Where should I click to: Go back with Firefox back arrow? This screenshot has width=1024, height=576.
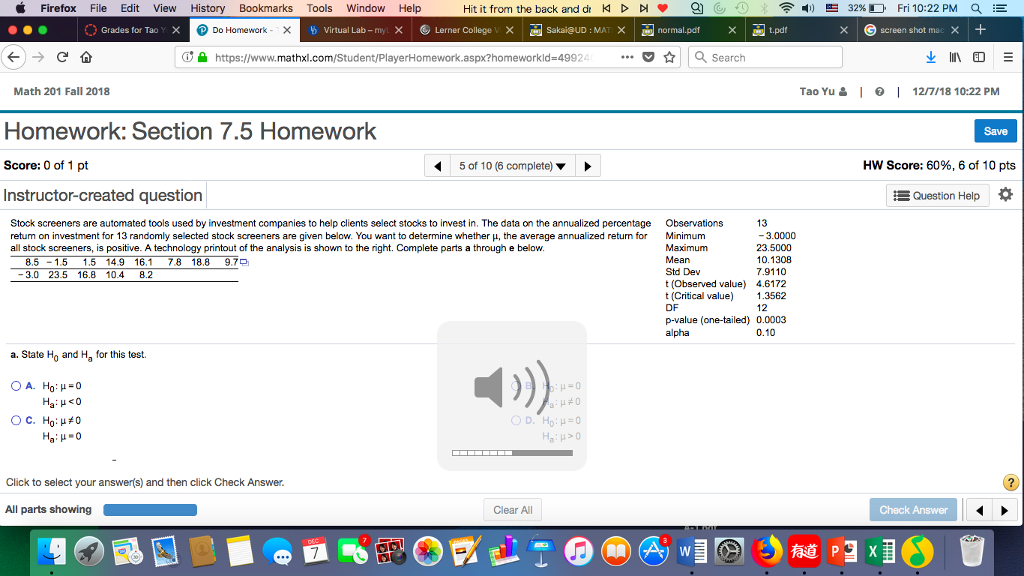pyautogui.click(x=14, y=57)
